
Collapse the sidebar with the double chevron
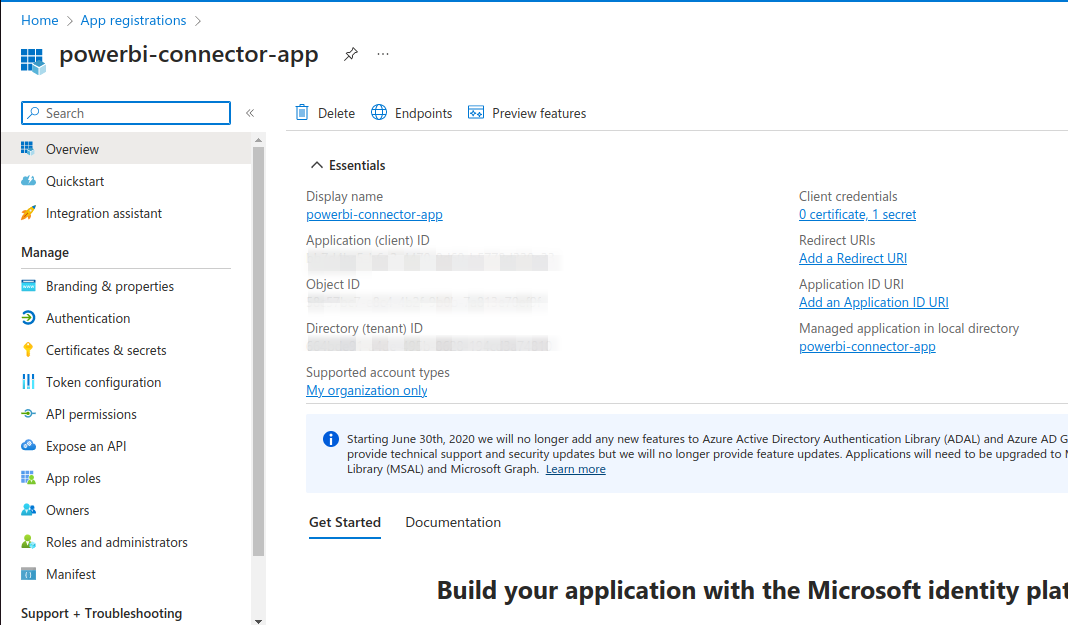coord(250,113)
